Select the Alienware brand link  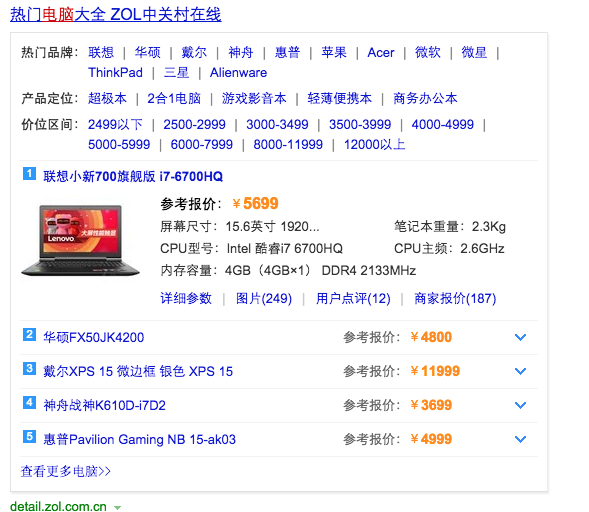click(239, 72)
